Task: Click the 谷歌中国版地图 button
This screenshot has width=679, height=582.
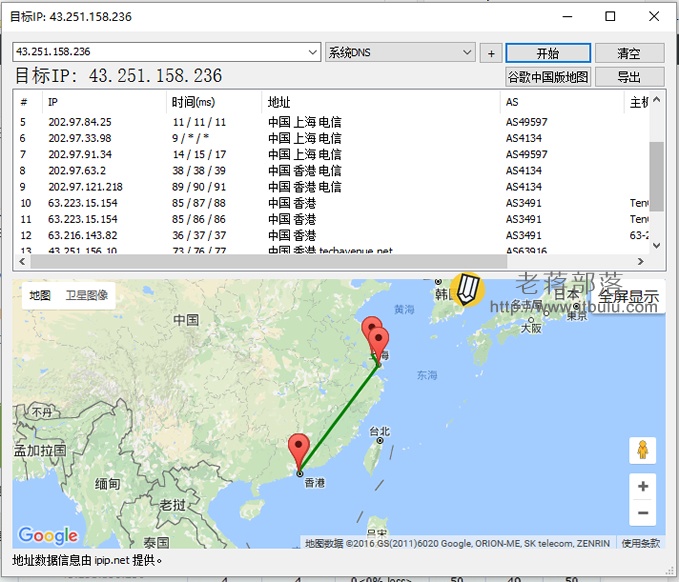Action: [x=548, y=77]
